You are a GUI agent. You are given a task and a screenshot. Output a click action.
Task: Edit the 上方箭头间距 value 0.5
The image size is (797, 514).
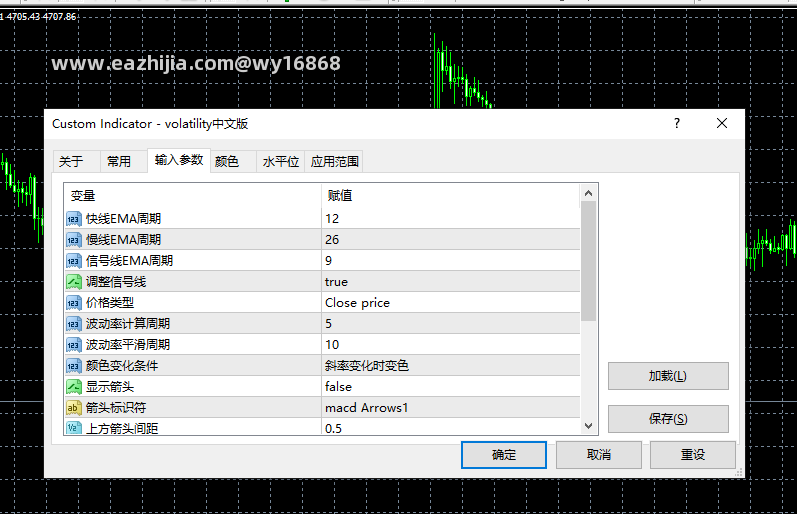(x=451, y=427)
